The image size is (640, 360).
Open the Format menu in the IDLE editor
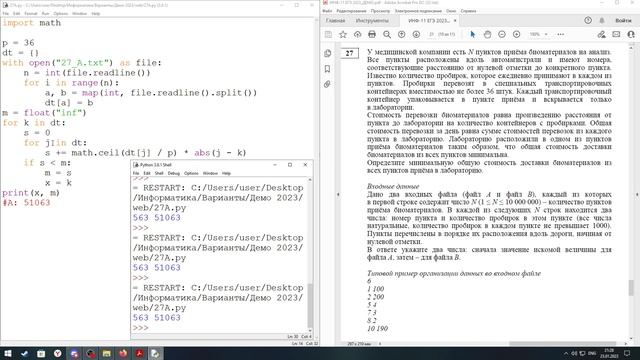tap(31, 13)
